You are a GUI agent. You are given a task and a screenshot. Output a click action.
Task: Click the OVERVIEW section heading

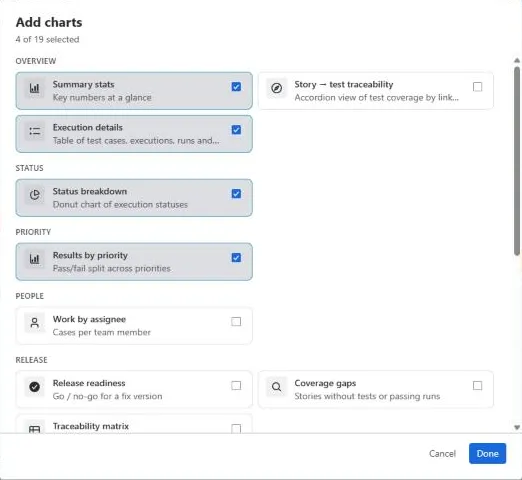(x=36, y=61)
